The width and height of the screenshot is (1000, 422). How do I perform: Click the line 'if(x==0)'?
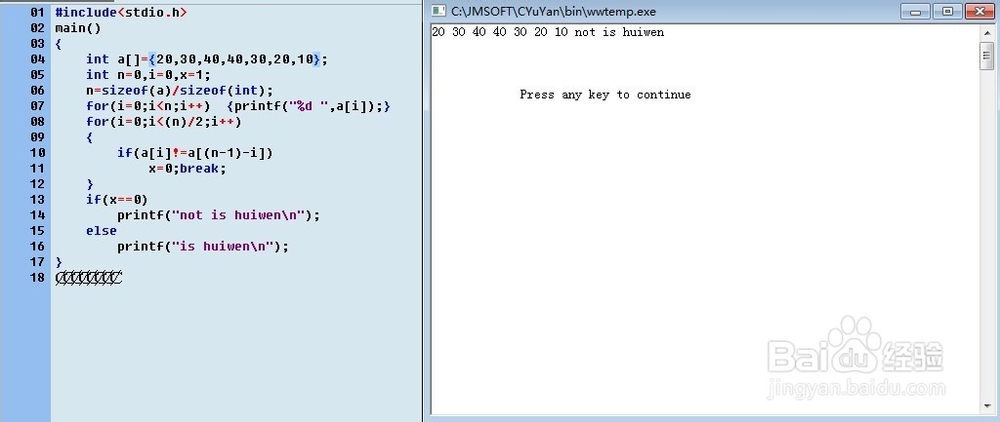117,200
